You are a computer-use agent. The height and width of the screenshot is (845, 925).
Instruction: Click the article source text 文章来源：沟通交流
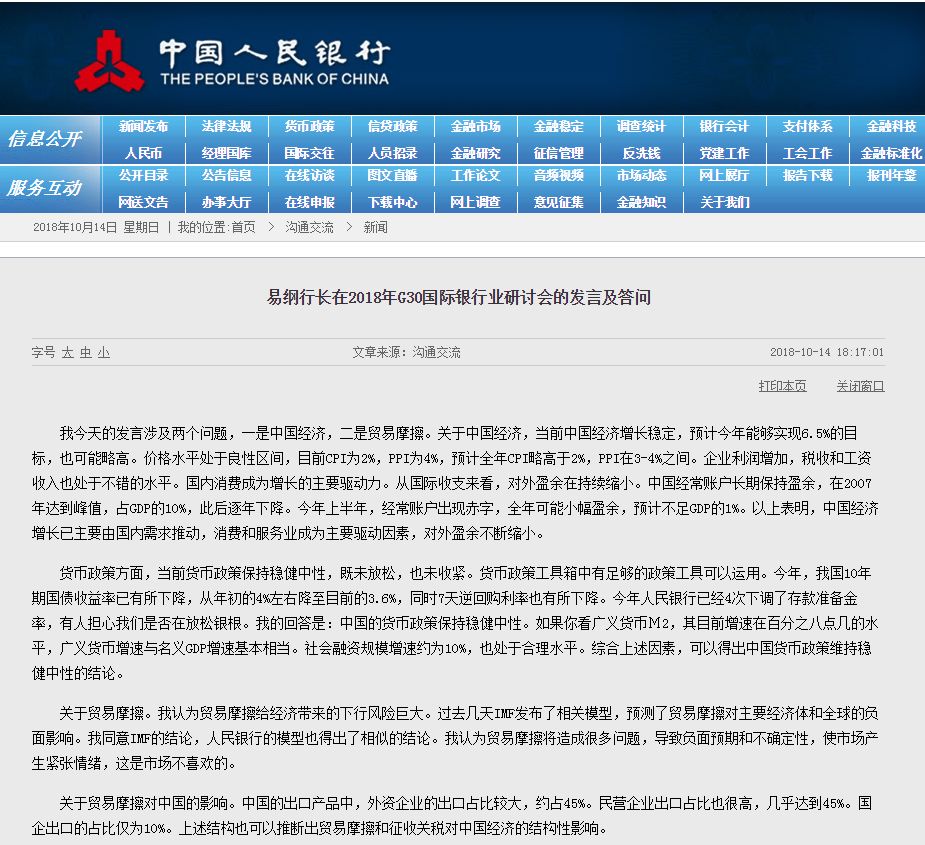[x=406, y=352]
